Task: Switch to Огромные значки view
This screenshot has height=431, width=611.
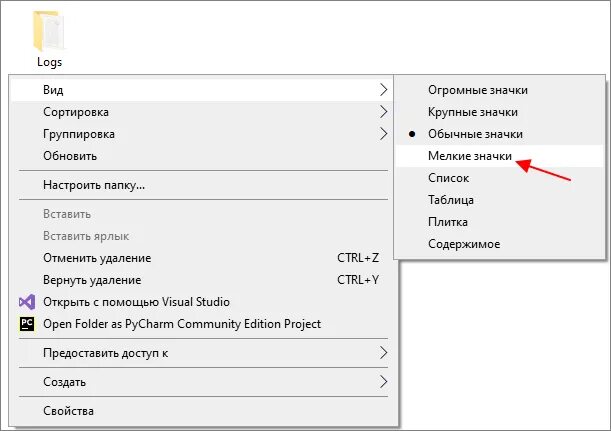Action: [x=477, y=90]
